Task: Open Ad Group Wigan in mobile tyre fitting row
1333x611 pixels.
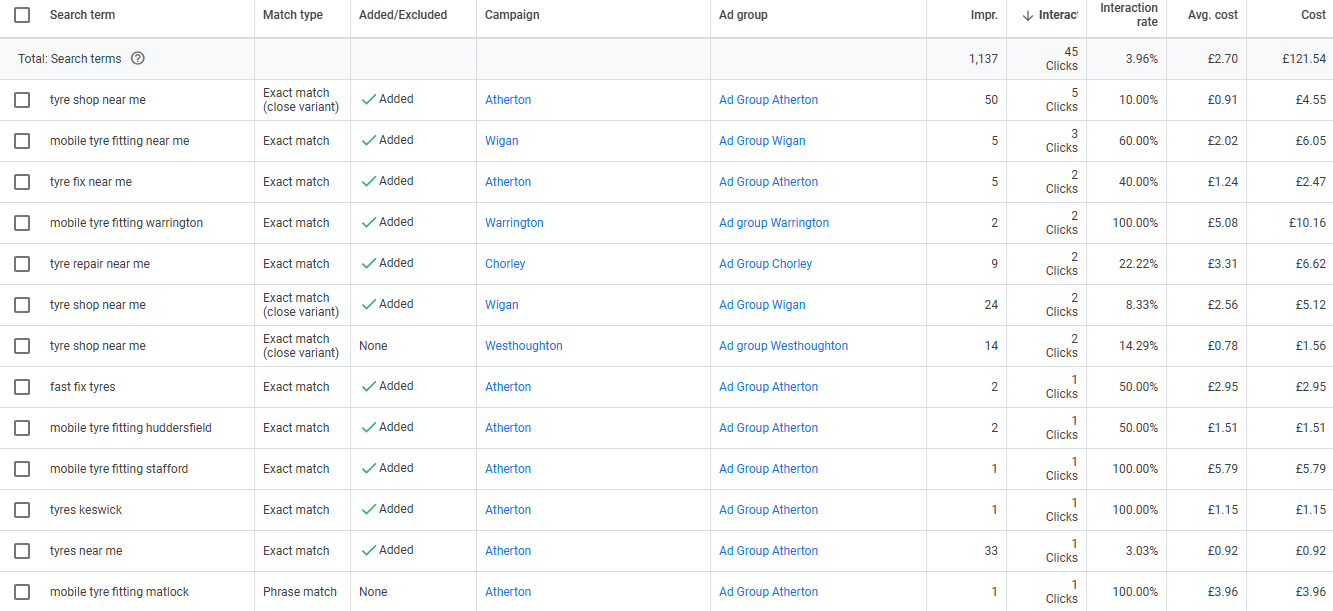Action: click(762, 141)
